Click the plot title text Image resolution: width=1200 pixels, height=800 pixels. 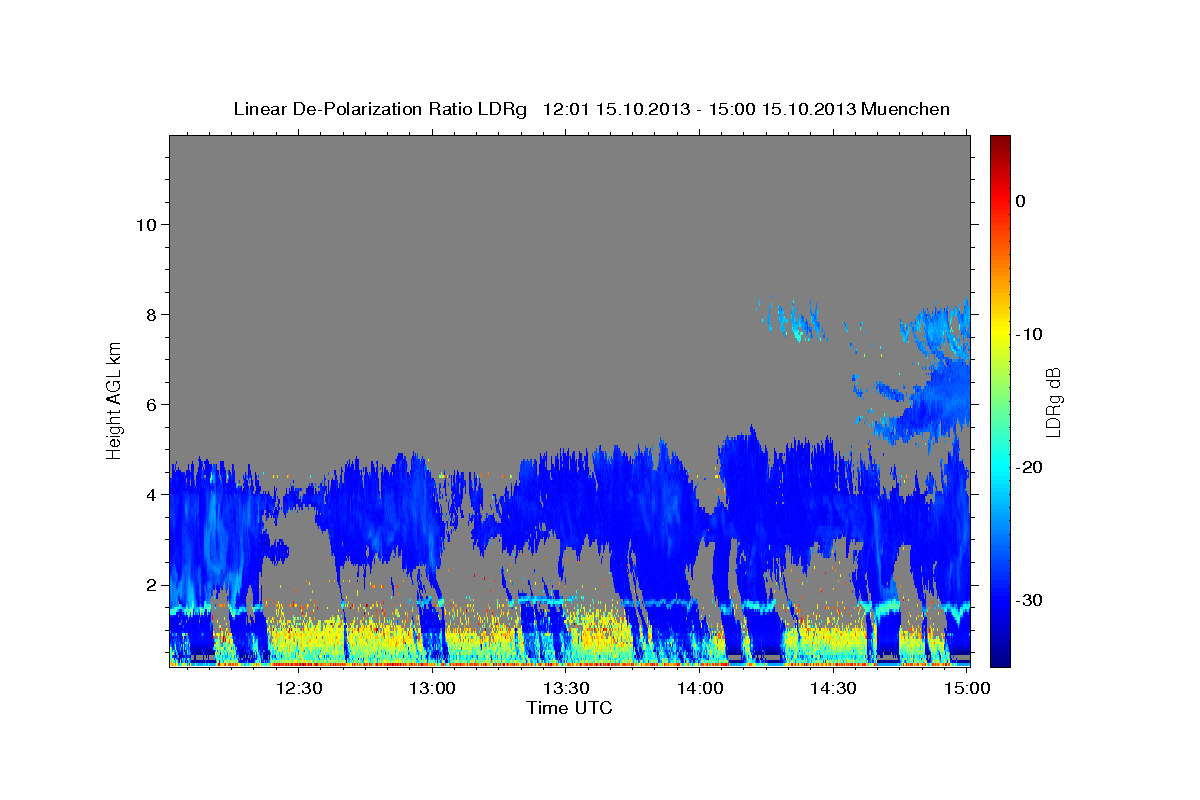tap(591, 109)
